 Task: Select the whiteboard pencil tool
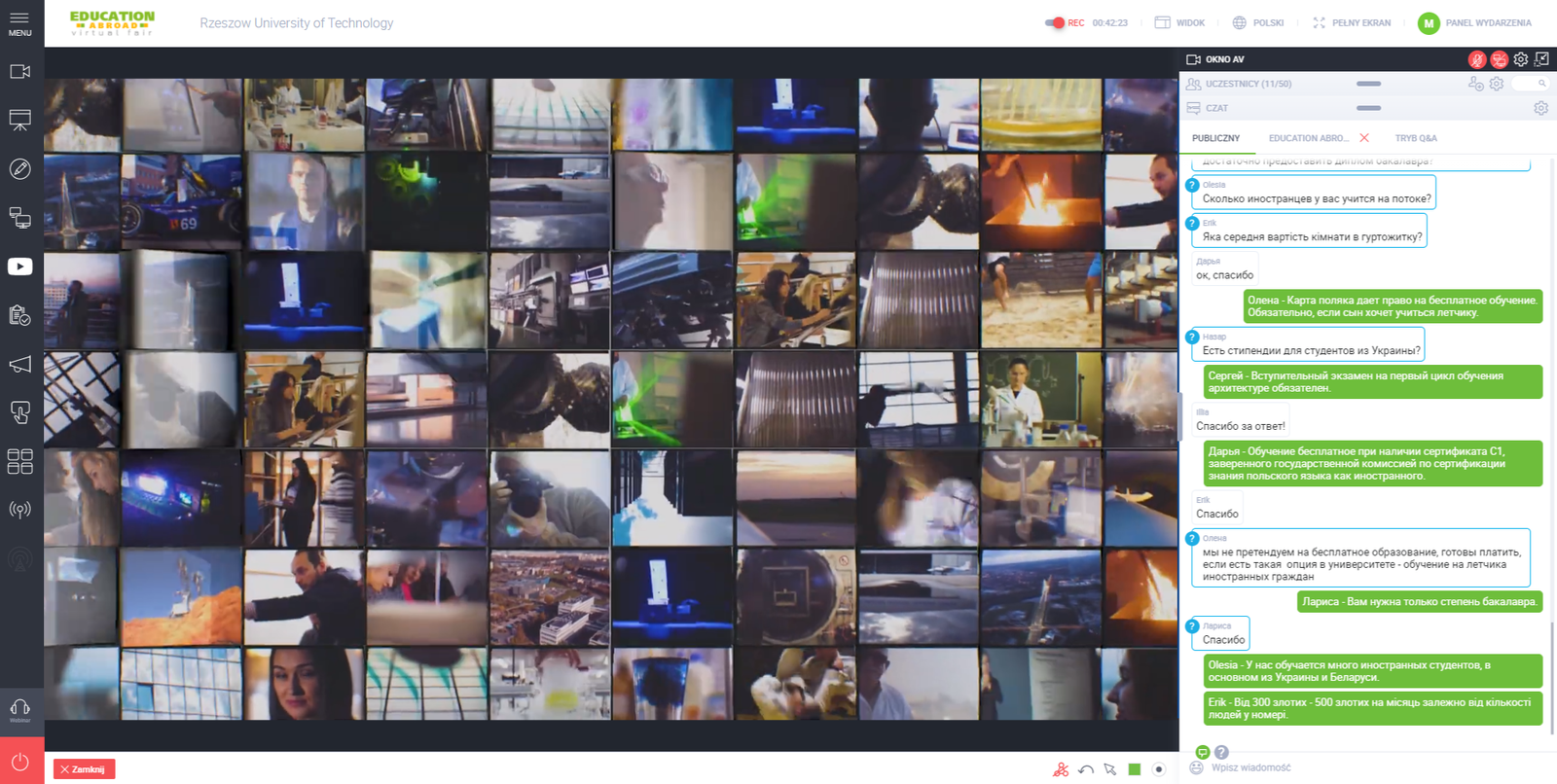point(19,169)
